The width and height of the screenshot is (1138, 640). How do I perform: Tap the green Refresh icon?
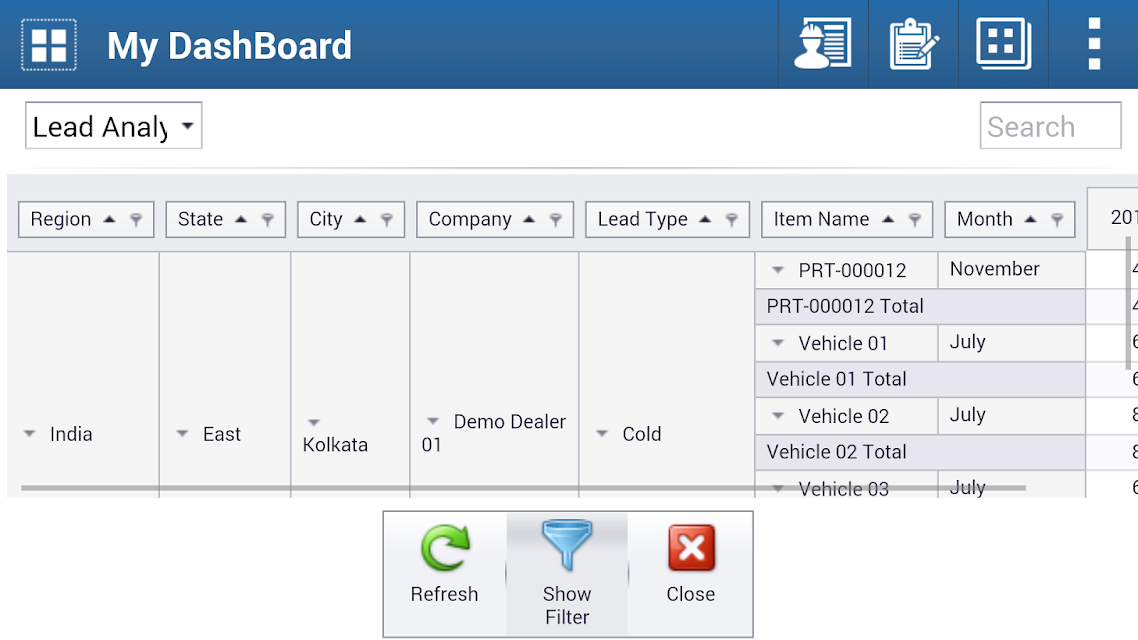pyautogui.click(x=445, y=548)
